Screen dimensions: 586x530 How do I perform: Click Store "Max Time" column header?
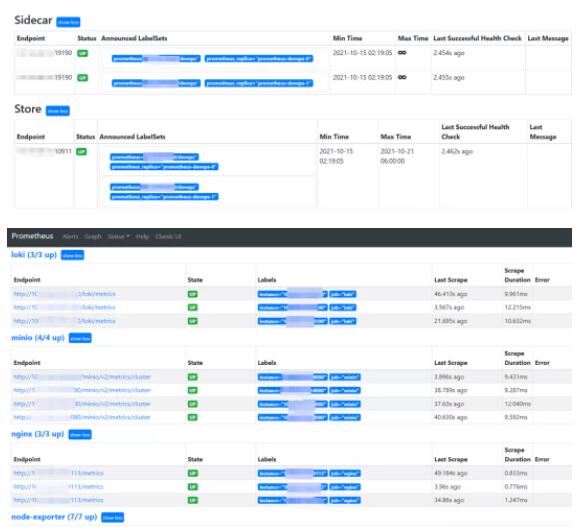[x=395, y=137]
